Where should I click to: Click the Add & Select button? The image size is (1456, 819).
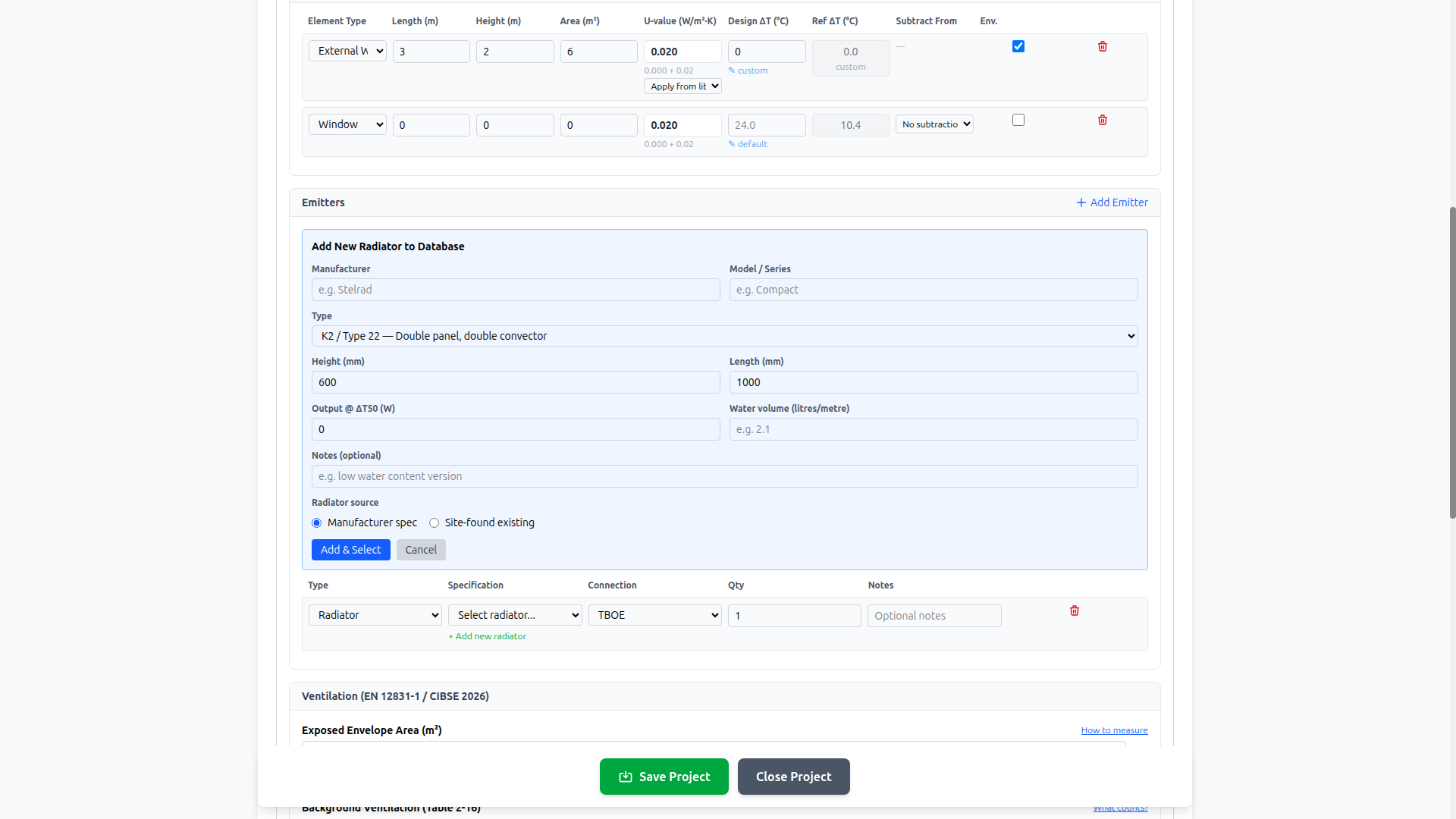click(x=350, y=550)
